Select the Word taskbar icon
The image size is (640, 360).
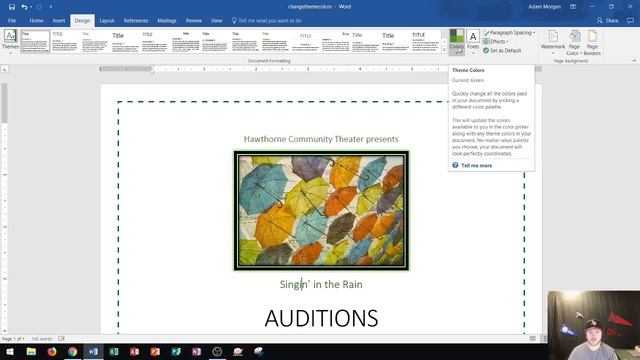pos(93,351)
